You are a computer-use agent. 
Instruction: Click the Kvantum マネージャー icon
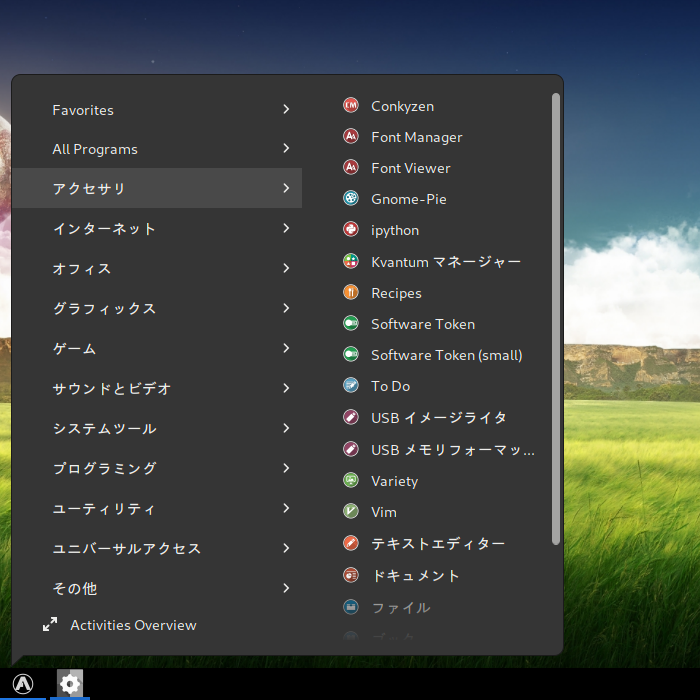coord(351,261)
